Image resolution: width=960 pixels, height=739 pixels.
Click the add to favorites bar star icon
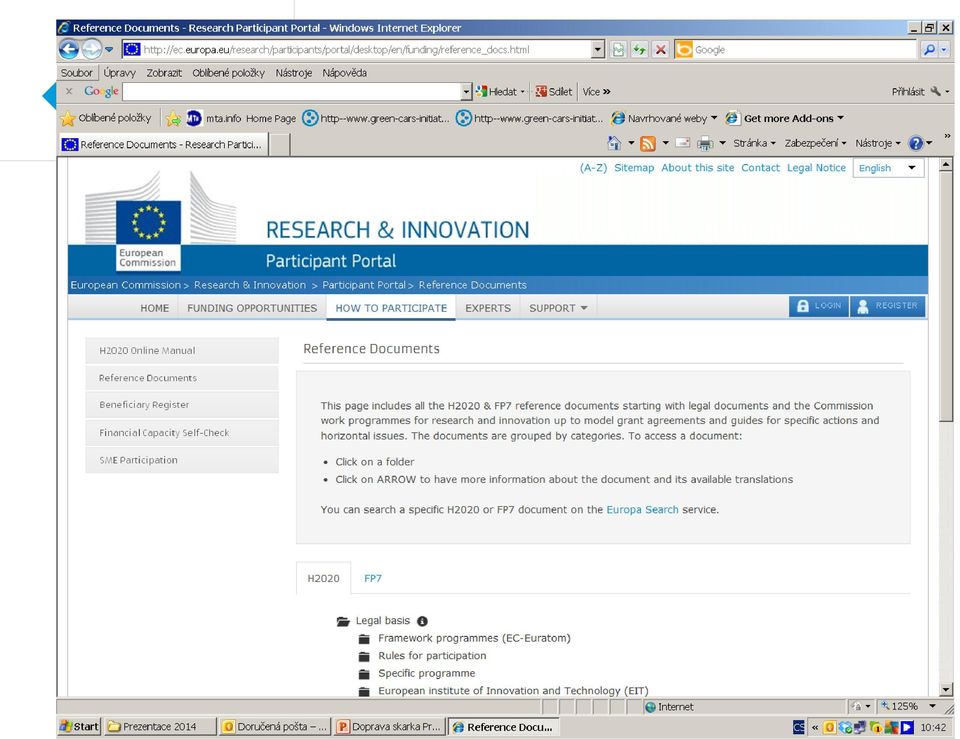point(173,118)
